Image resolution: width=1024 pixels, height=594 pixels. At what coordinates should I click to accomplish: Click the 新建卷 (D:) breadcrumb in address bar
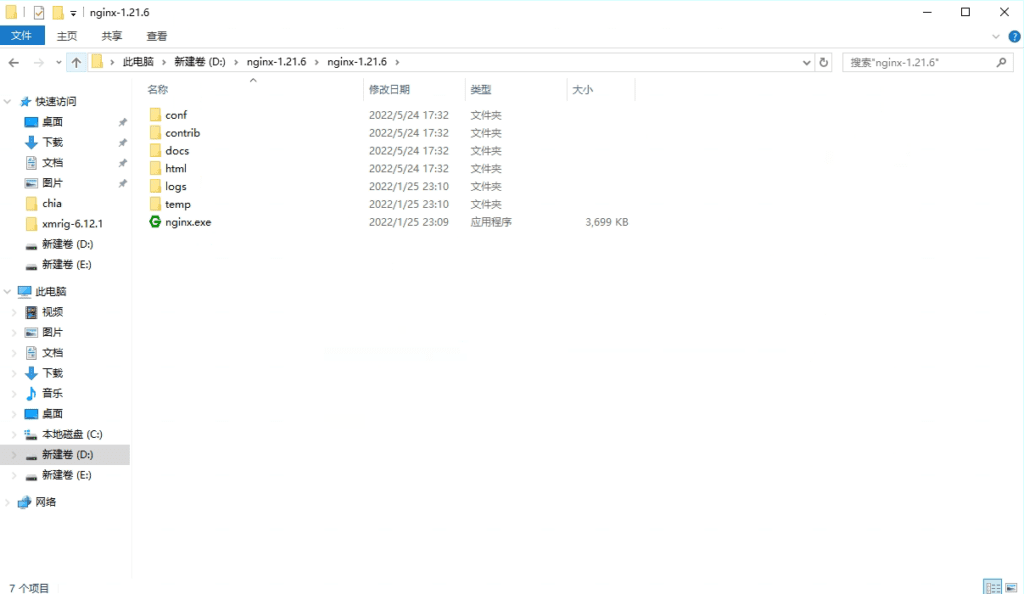[x=192, y=61]
